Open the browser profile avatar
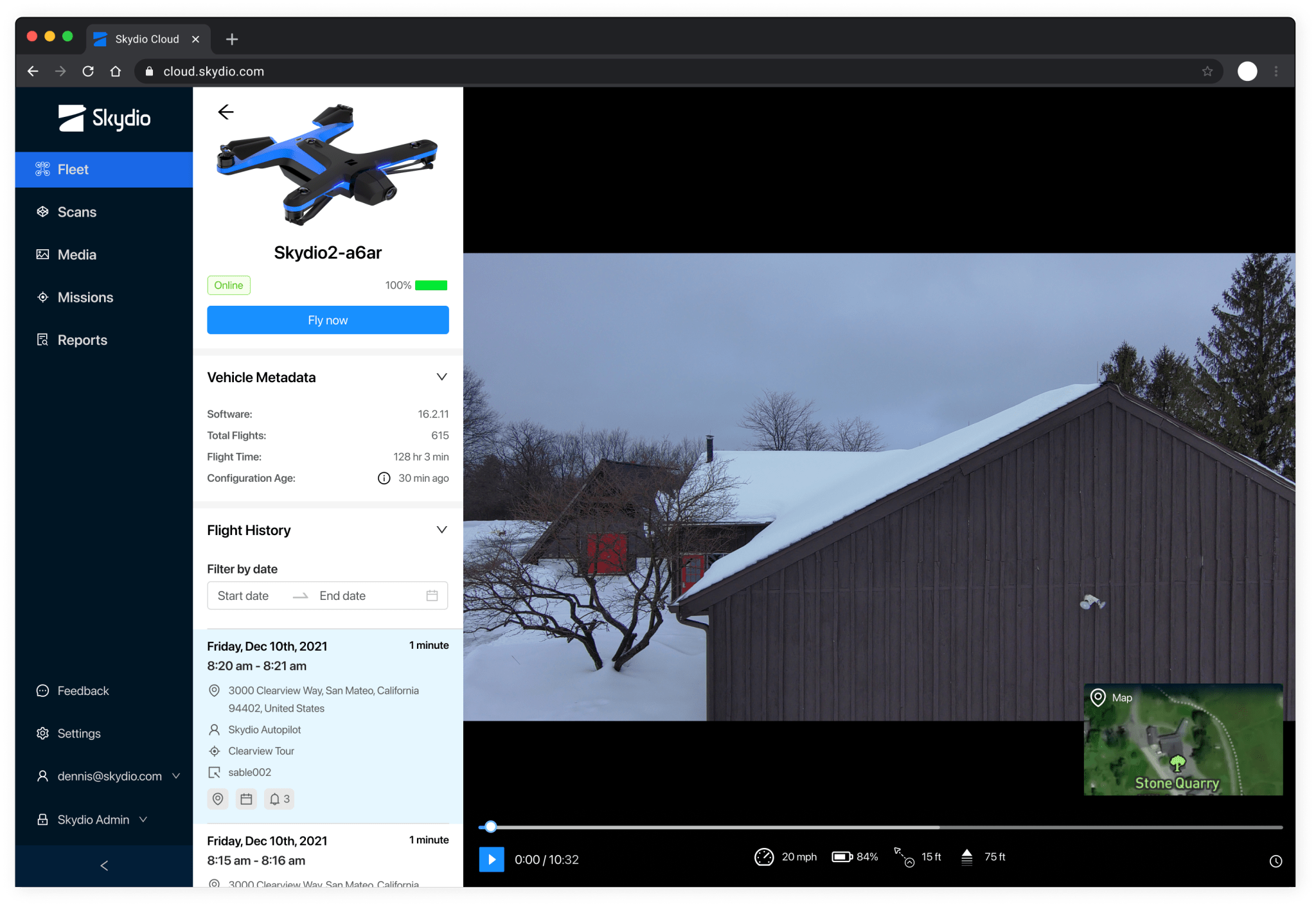1316x907 pixels. [x=1247, y=71]
